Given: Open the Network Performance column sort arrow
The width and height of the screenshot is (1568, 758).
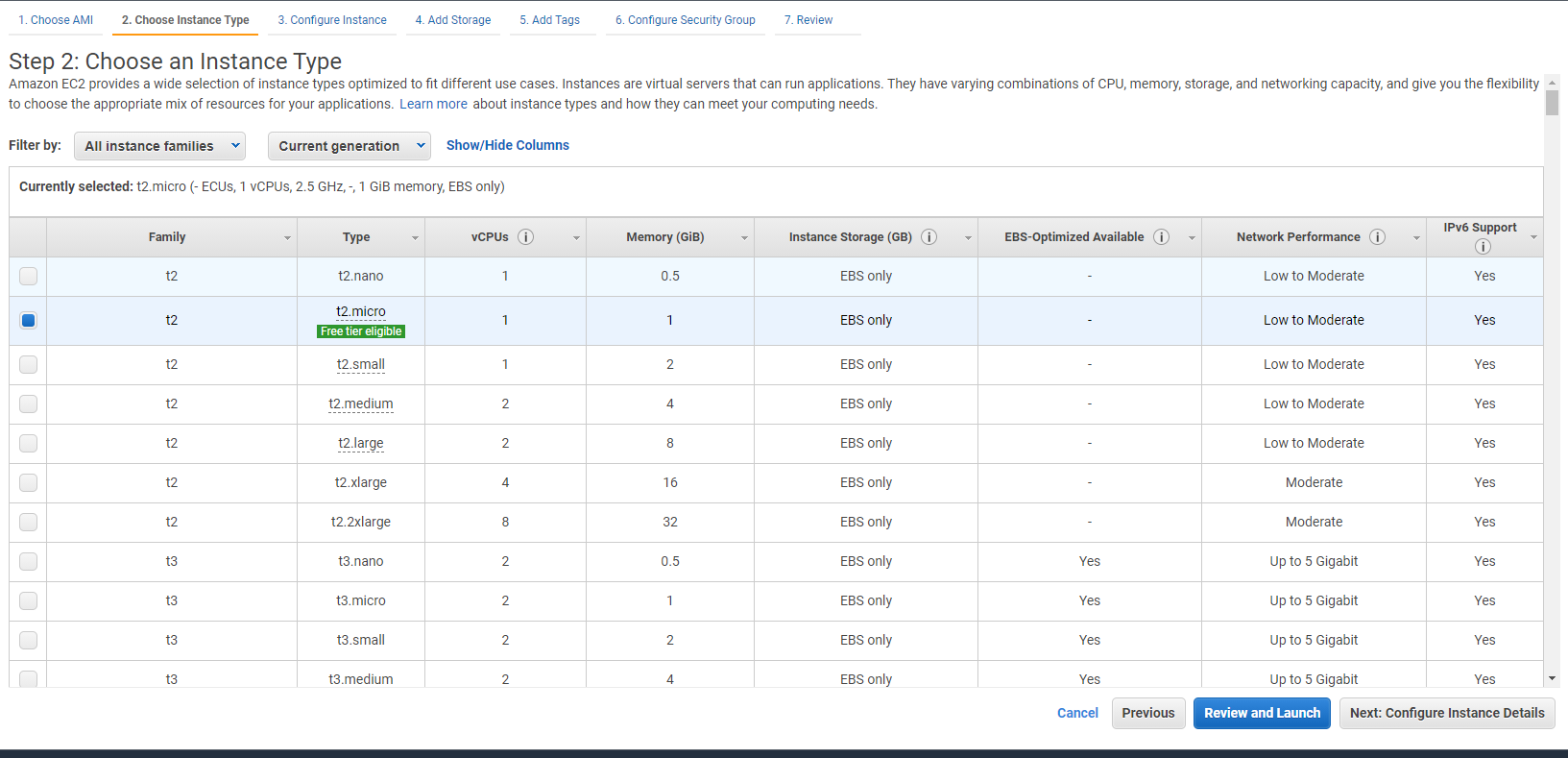Looking at the screenshot, I should pyautogui.click(x=1416, y=238).
